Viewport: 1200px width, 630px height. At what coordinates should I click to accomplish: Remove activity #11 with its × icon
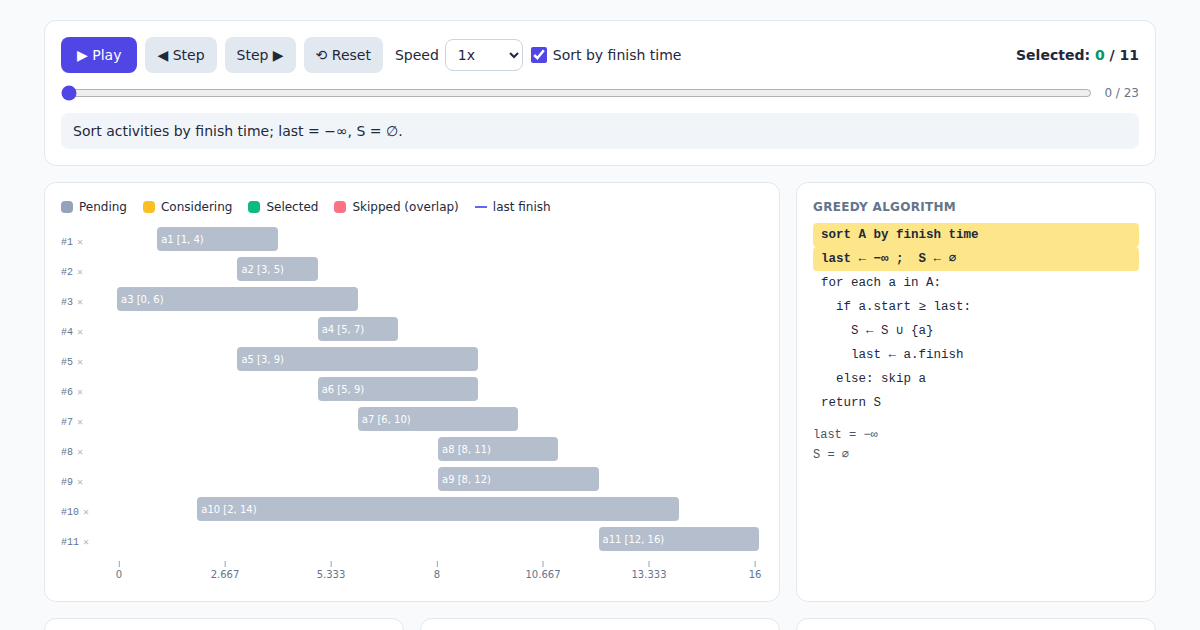point(86,542)
